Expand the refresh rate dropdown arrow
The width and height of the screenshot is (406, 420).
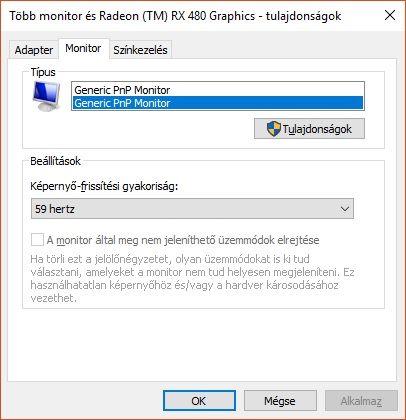345,209
